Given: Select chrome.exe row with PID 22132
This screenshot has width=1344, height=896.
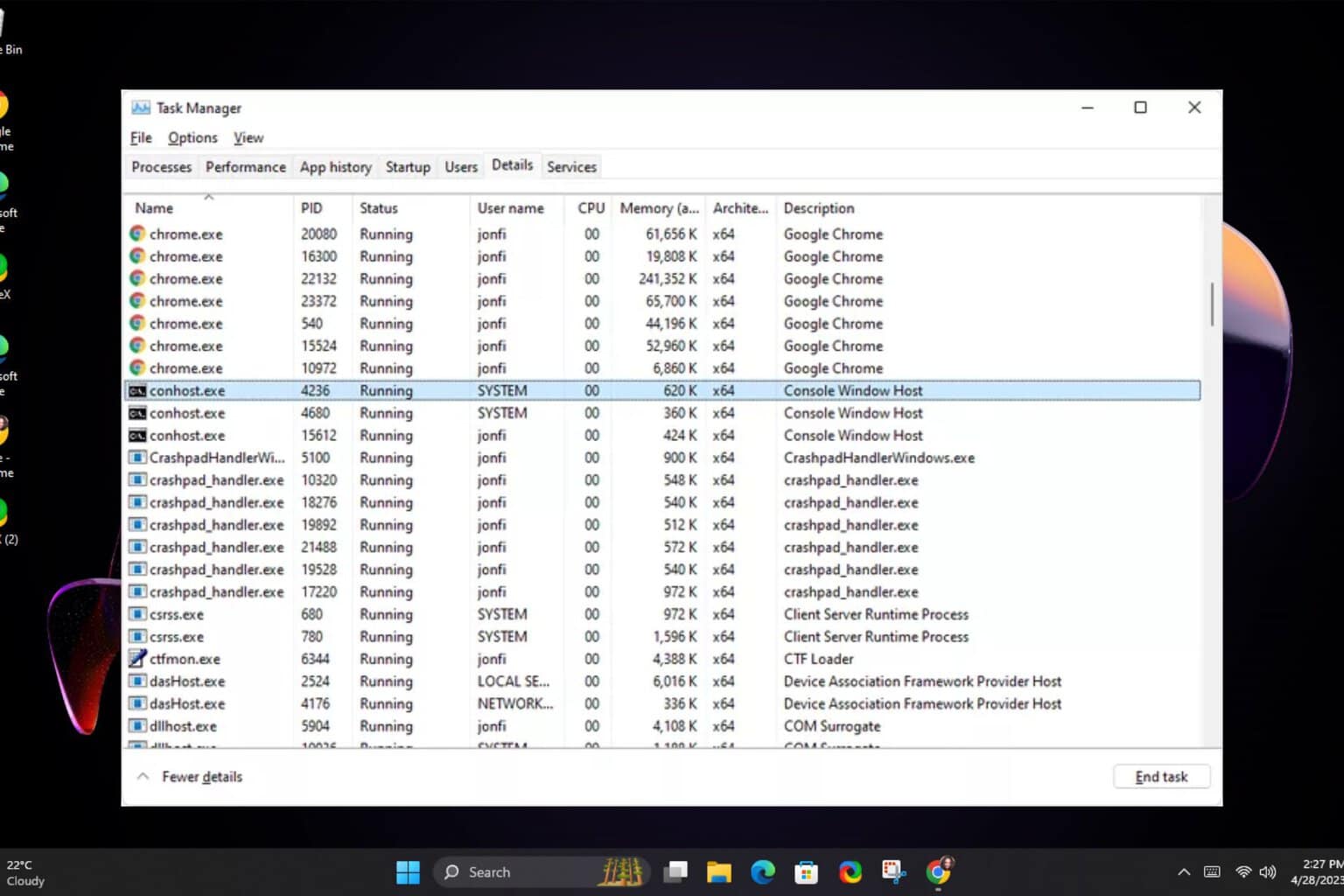Looking at the screenshot, I should (662, 279).
